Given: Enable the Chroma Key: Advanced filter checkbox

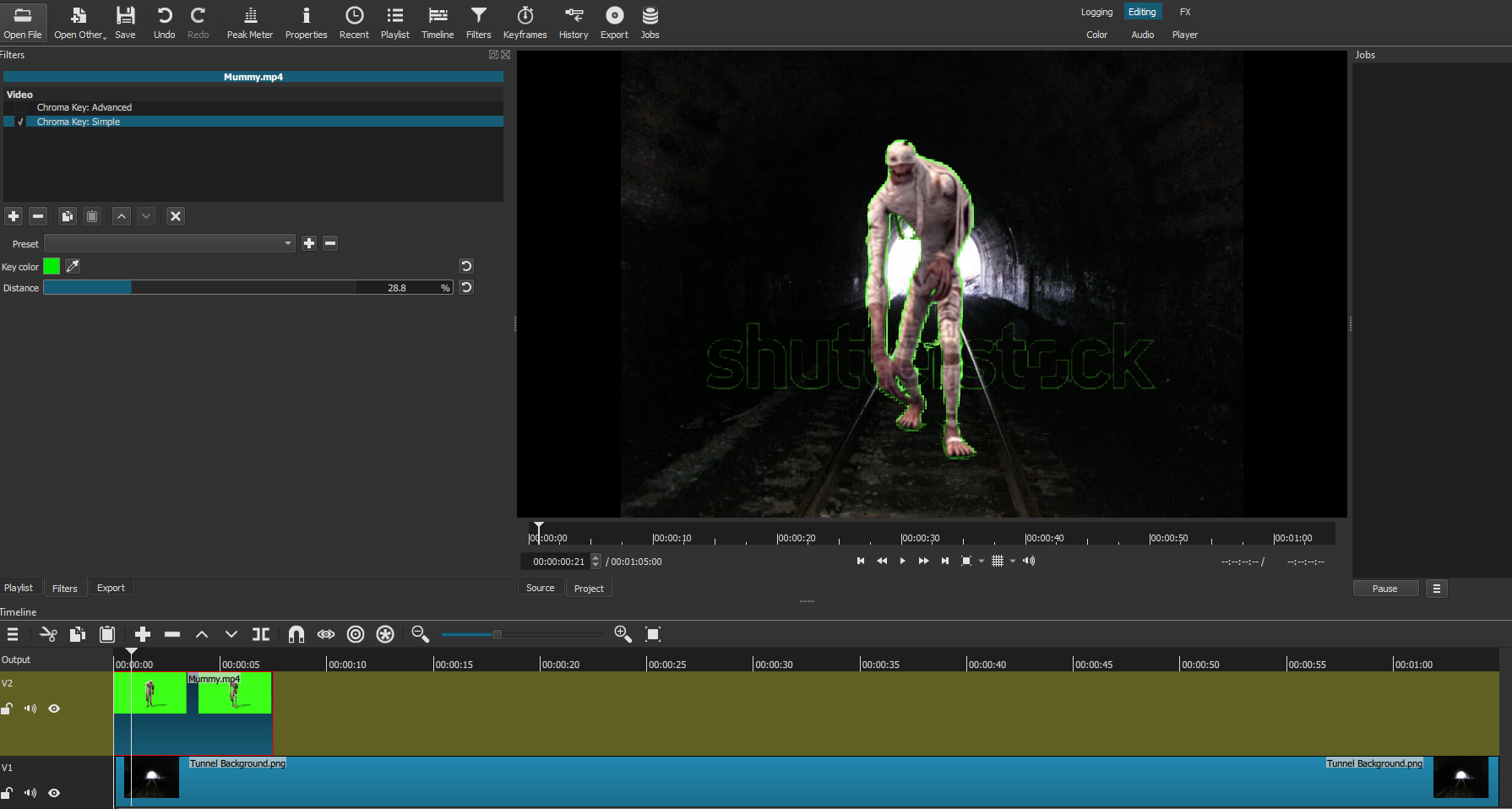Looking at the screenshot, I should click(x=19, y=107).
